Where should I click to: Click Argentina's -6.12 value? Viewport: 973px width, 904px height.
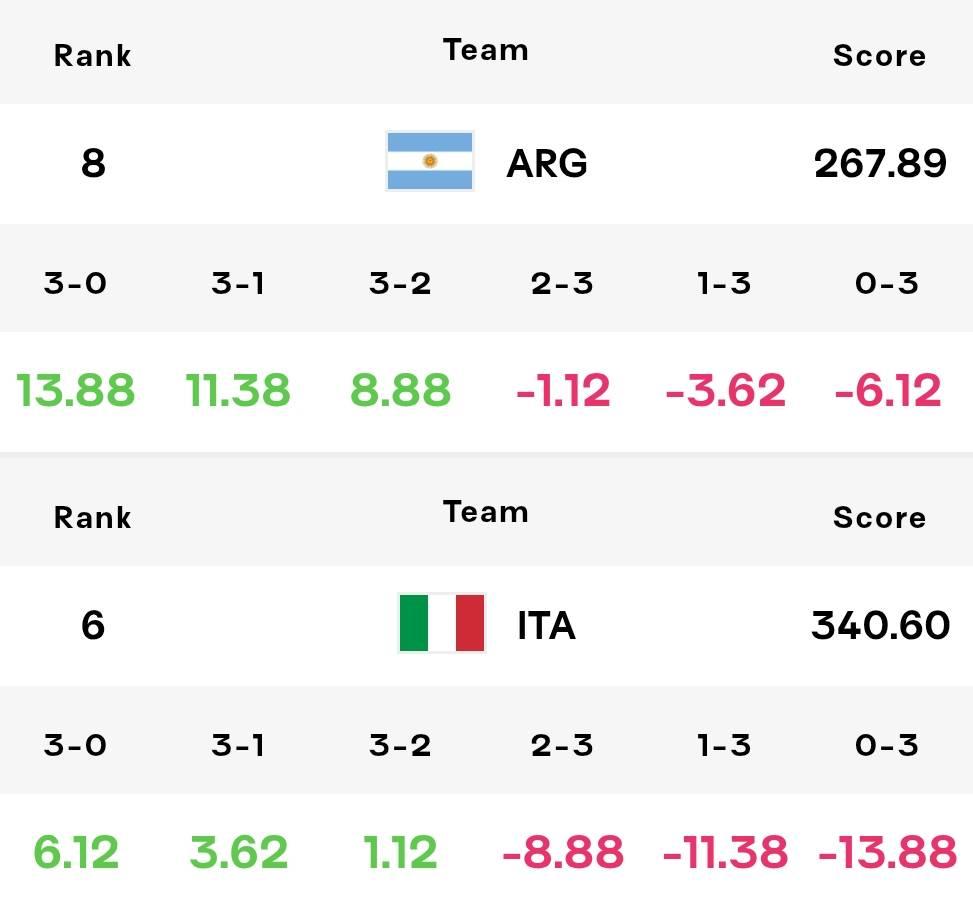[887, 390]
